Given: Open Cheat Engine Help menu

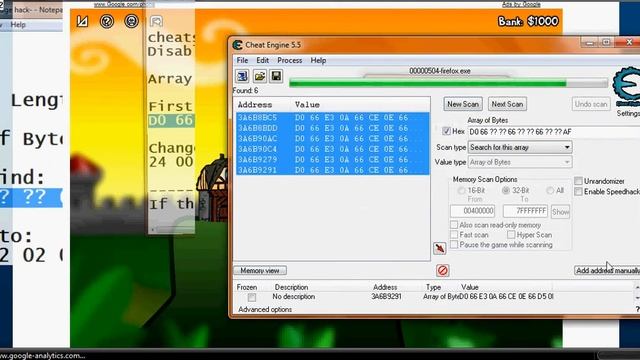Looking at the screenshot, I should (318, 60).
